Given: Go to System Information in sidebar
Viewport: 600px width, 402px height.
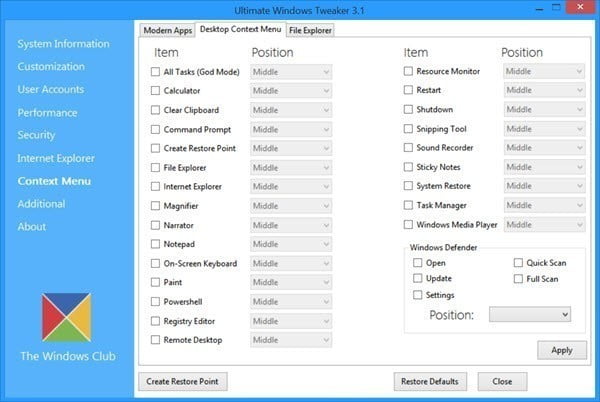Looking at the screenshot, I should 63,44.
